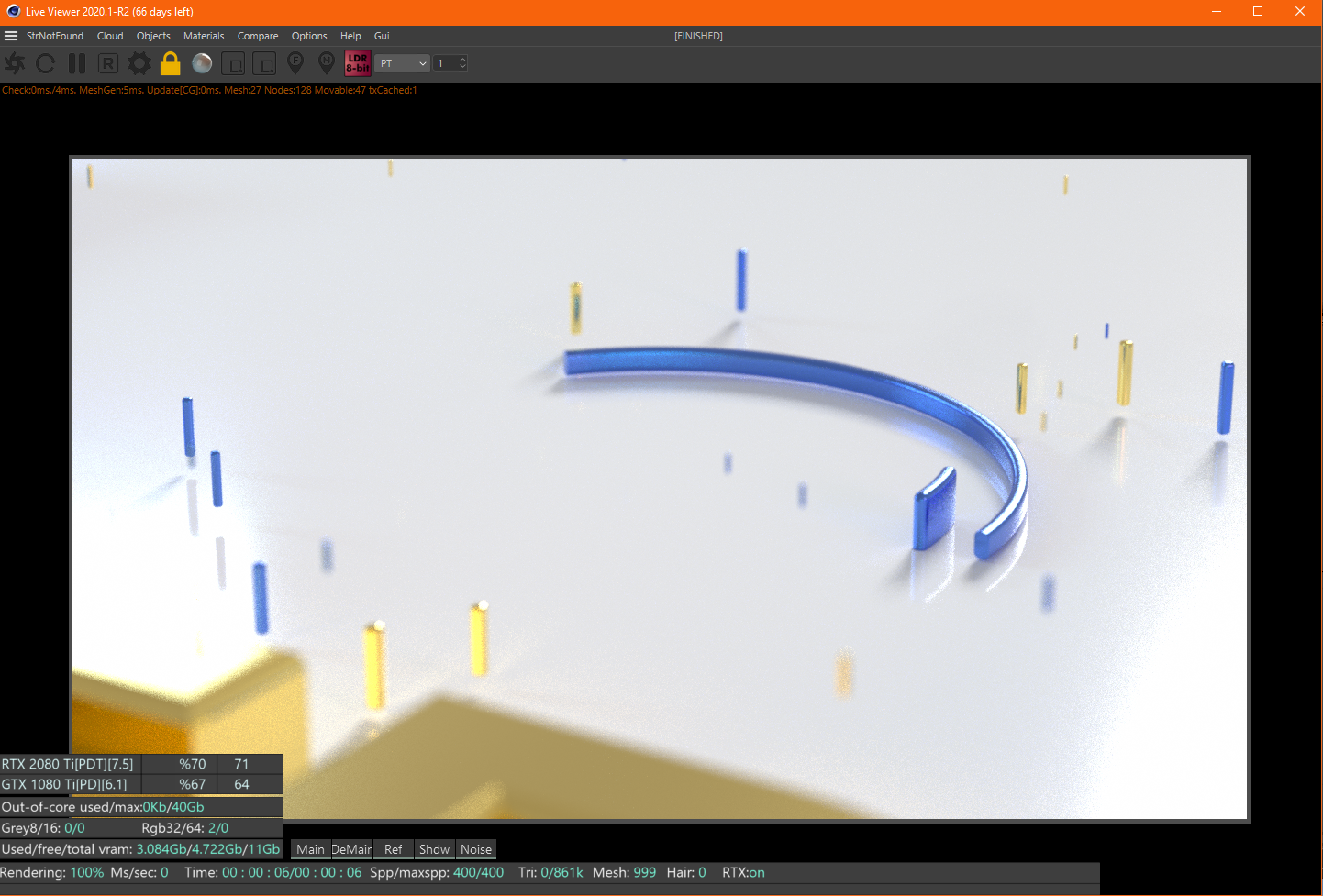This screenshot has width=1323, height=896.
Task: Open the hamburger menu in Live Viewer
Action: click(x=11, y=36)
